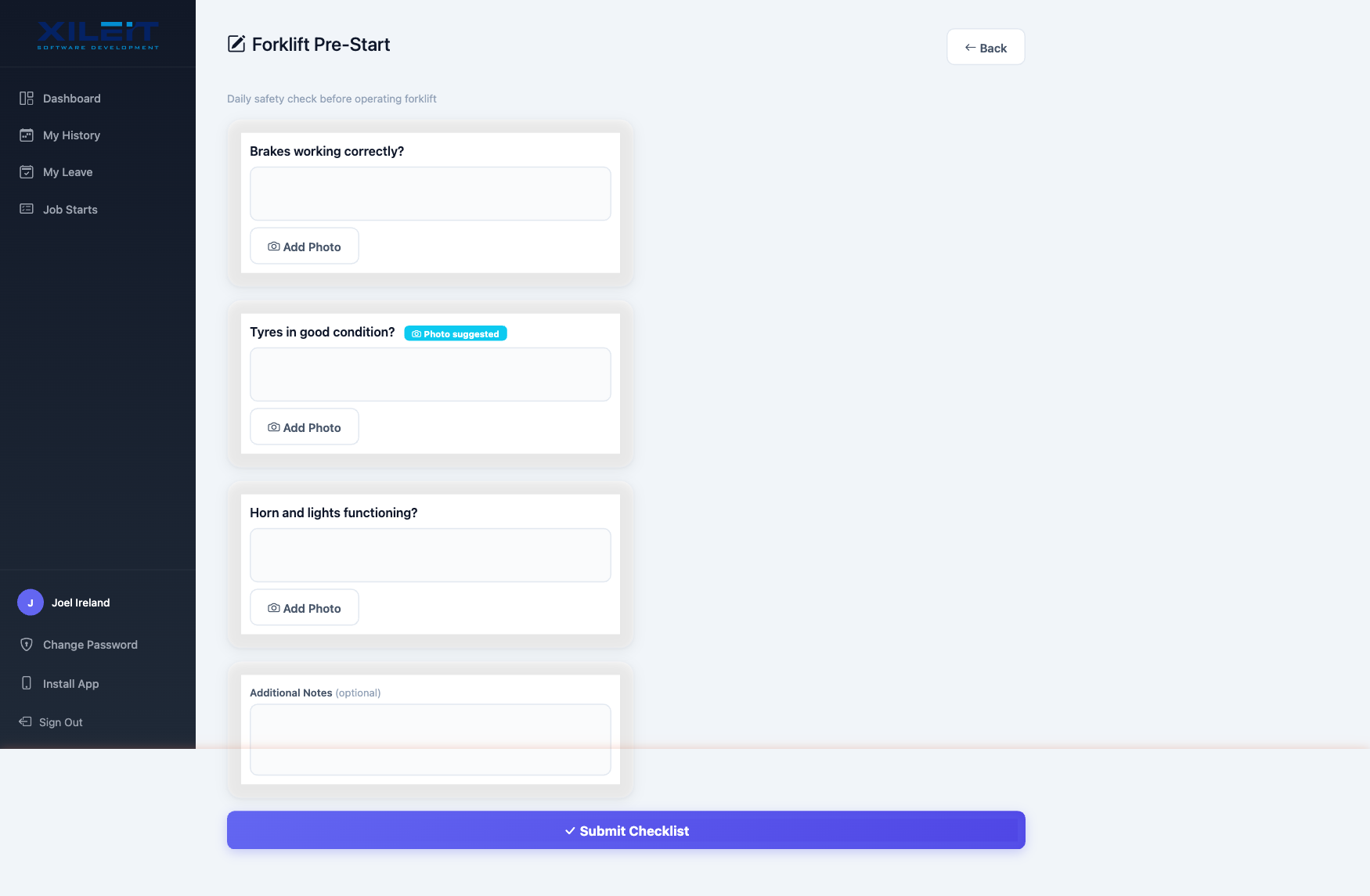Open the My History page
This screenshot has height=896, width=1370.
(71, 135)
